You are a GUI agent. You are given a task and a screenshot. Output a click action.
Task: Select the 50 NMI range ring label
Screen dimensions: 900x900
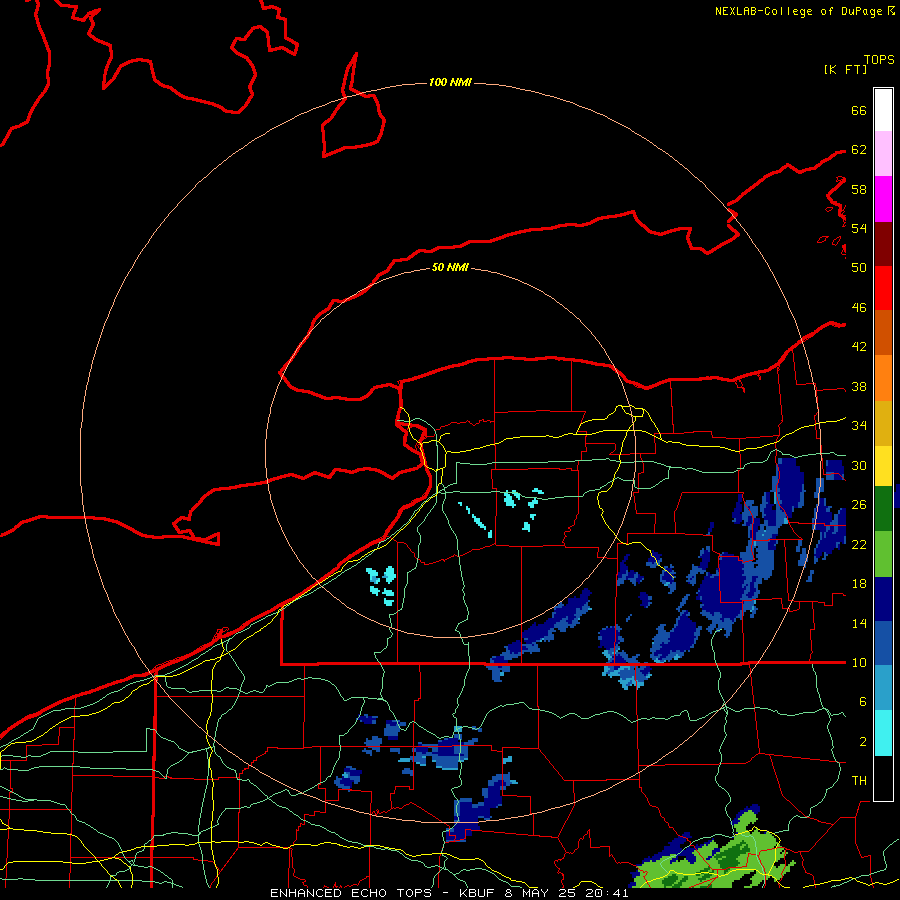point(450,267)
